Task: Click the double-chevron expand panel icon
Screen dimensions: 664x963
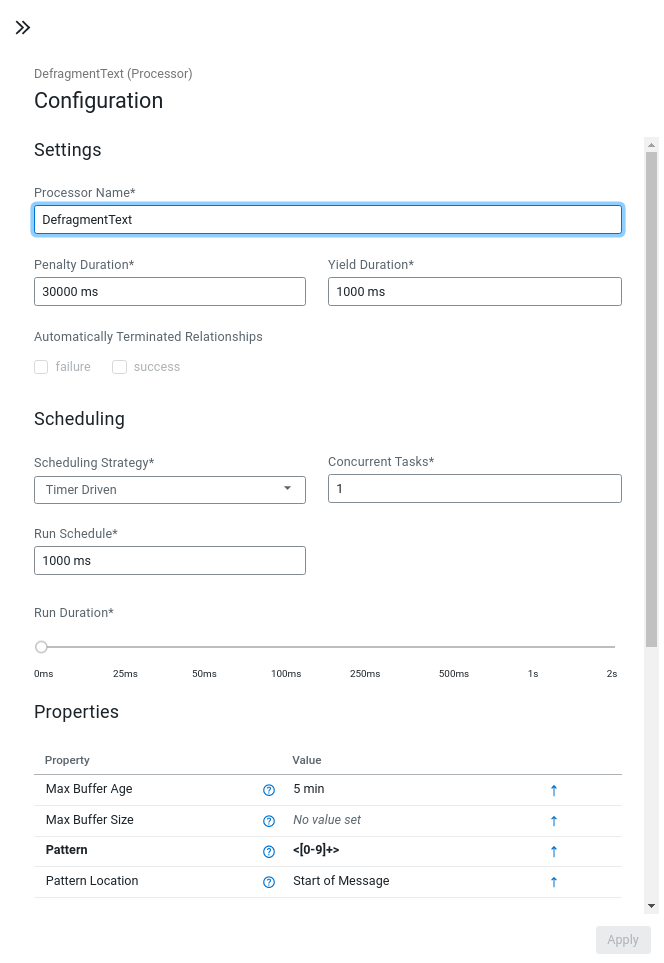Action: (23, 28)
